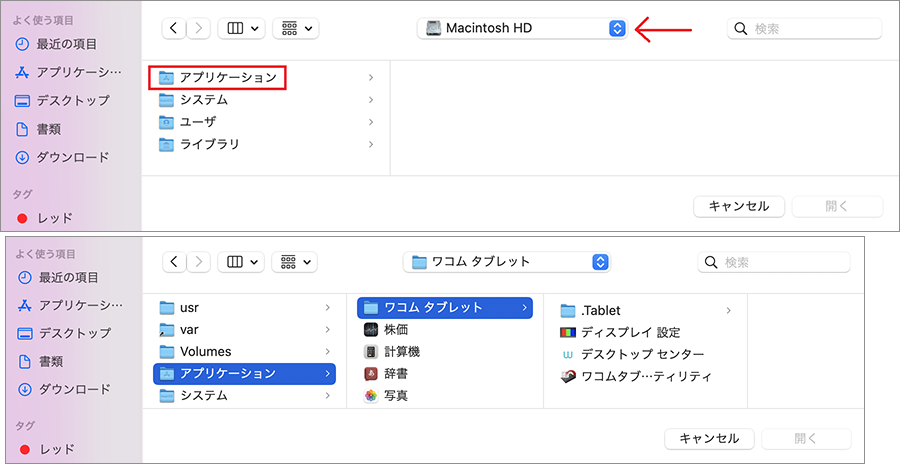Open the grouping menu in the bottom dialog
The image size is (900, 467).
pyautogui.click(x=294, y=262)
